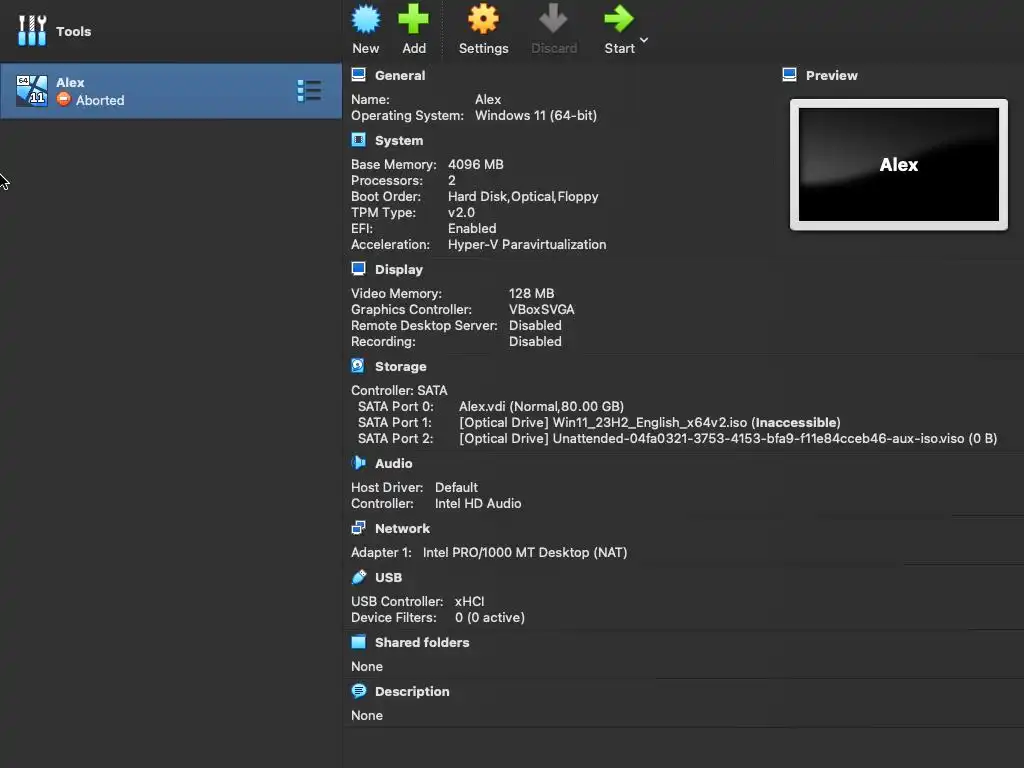Open the General section header link
This screenshot has width=1024, height=768.
[400, 75]
